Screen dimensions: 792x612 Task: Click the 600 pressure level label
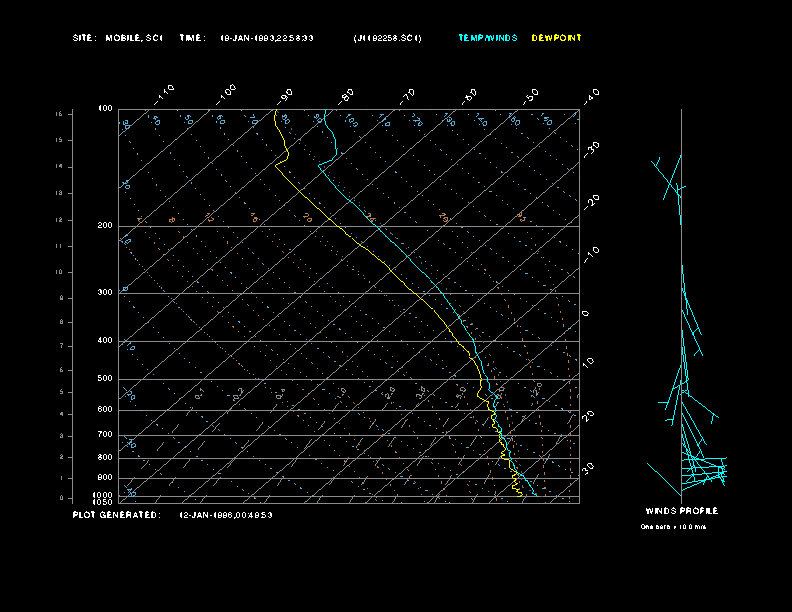point(105,410)
